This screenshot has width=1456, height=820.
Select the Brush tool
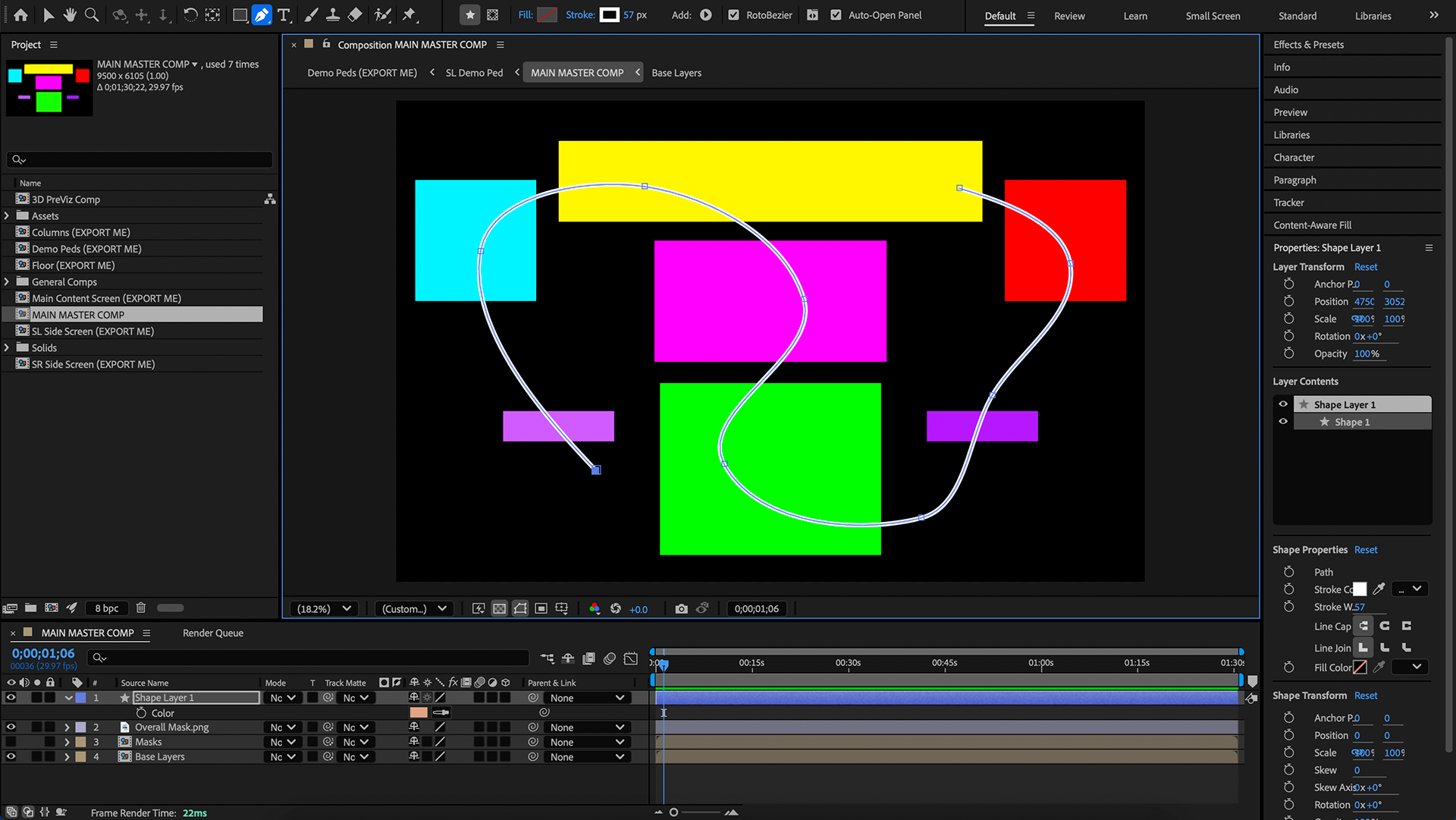(311, 14)
